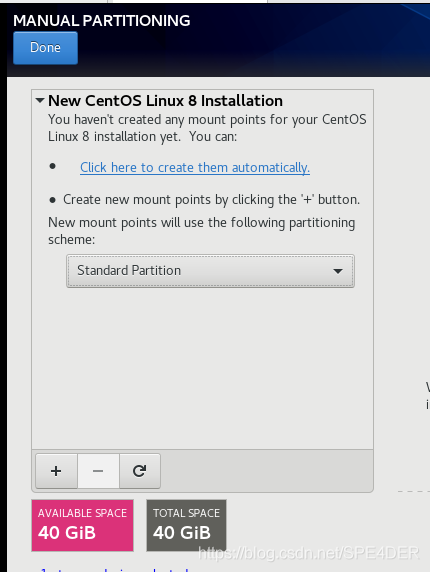Image resolution: width=430 pixels, height=572 pixels.
Task: Click the empty mount point list area
Action: [202, 368]
